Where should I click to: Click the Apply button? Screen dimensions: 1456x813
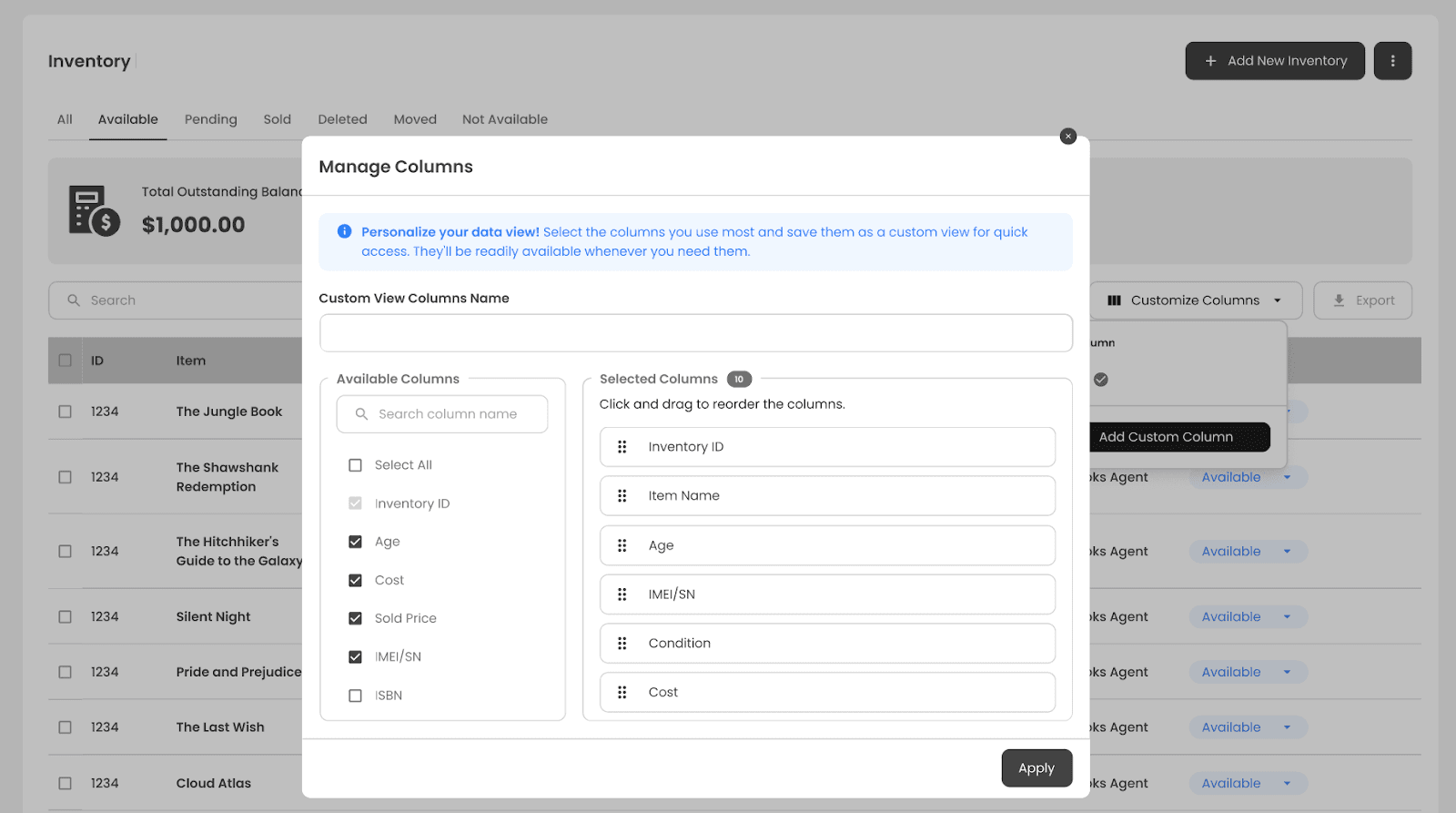(1036, 768)
